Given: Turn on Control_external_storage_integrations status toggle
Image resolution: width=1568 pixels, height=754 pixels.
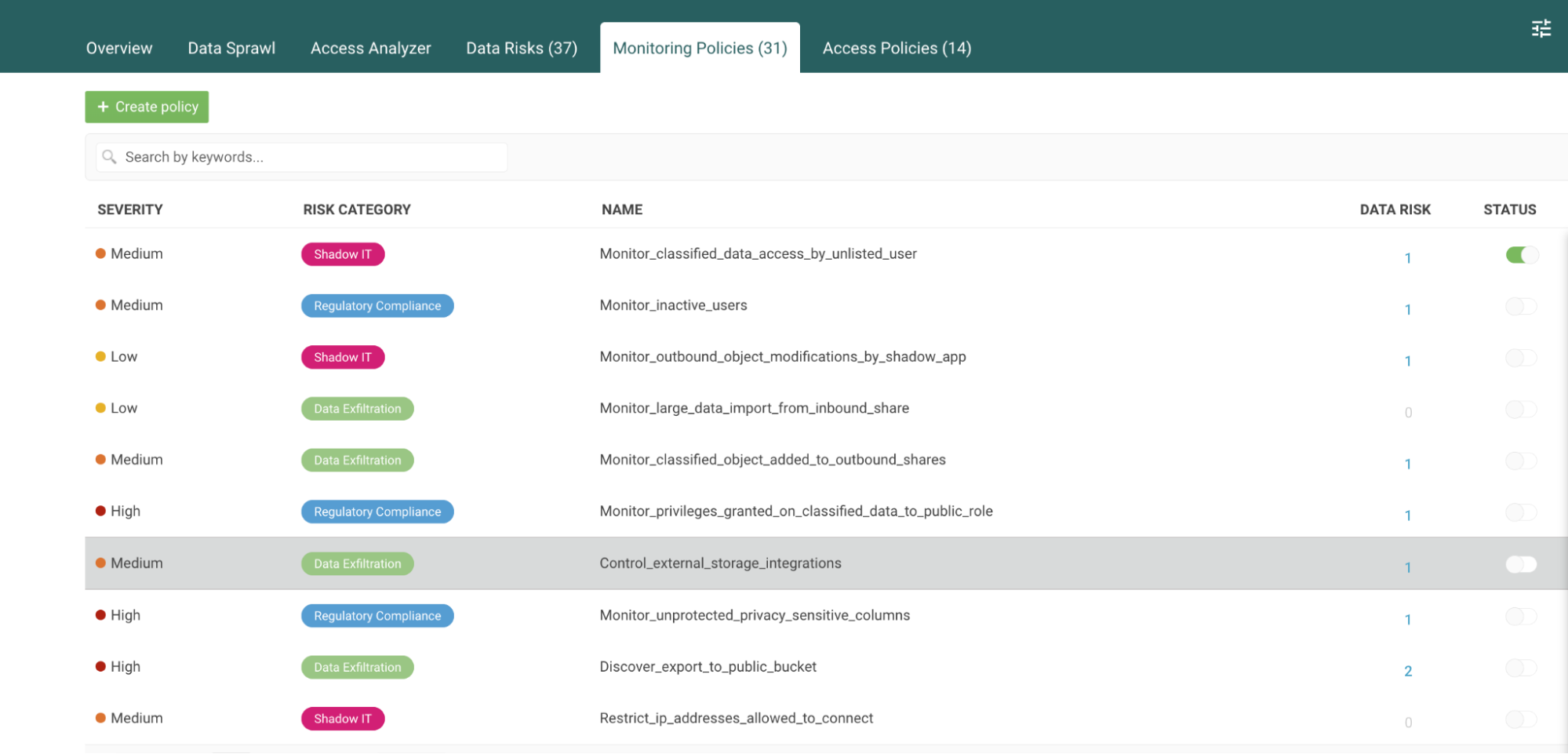Looking at the screenshot, I should 1521,564.
